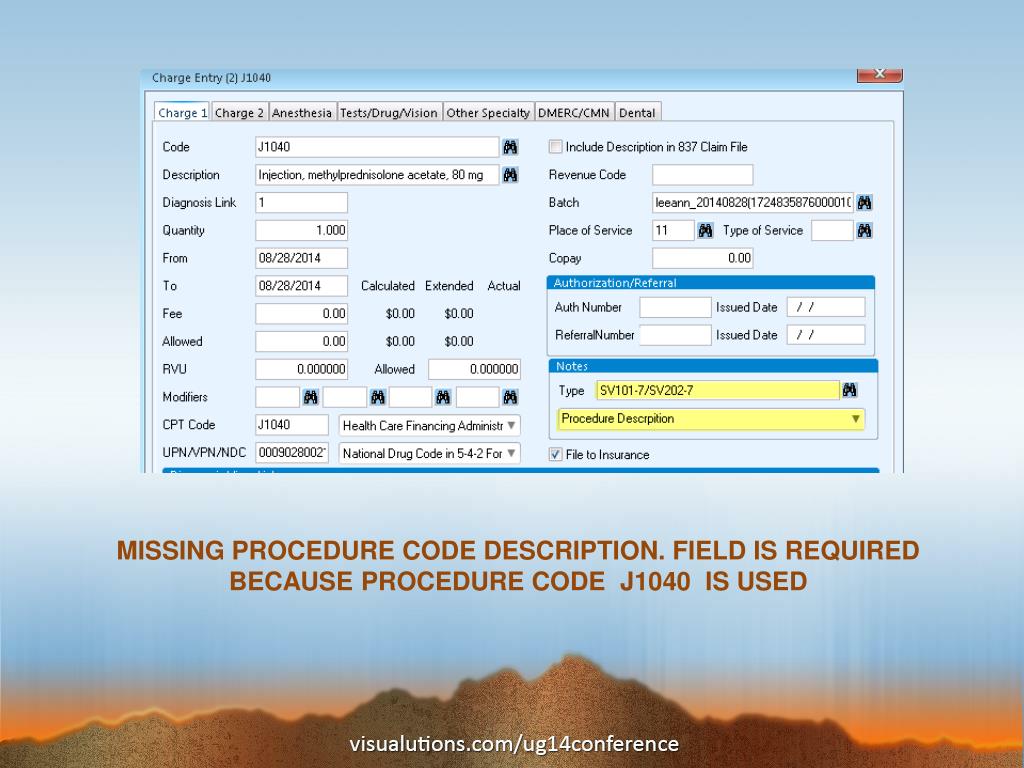Switch to the Charge 1 tab

pos(182,112)
